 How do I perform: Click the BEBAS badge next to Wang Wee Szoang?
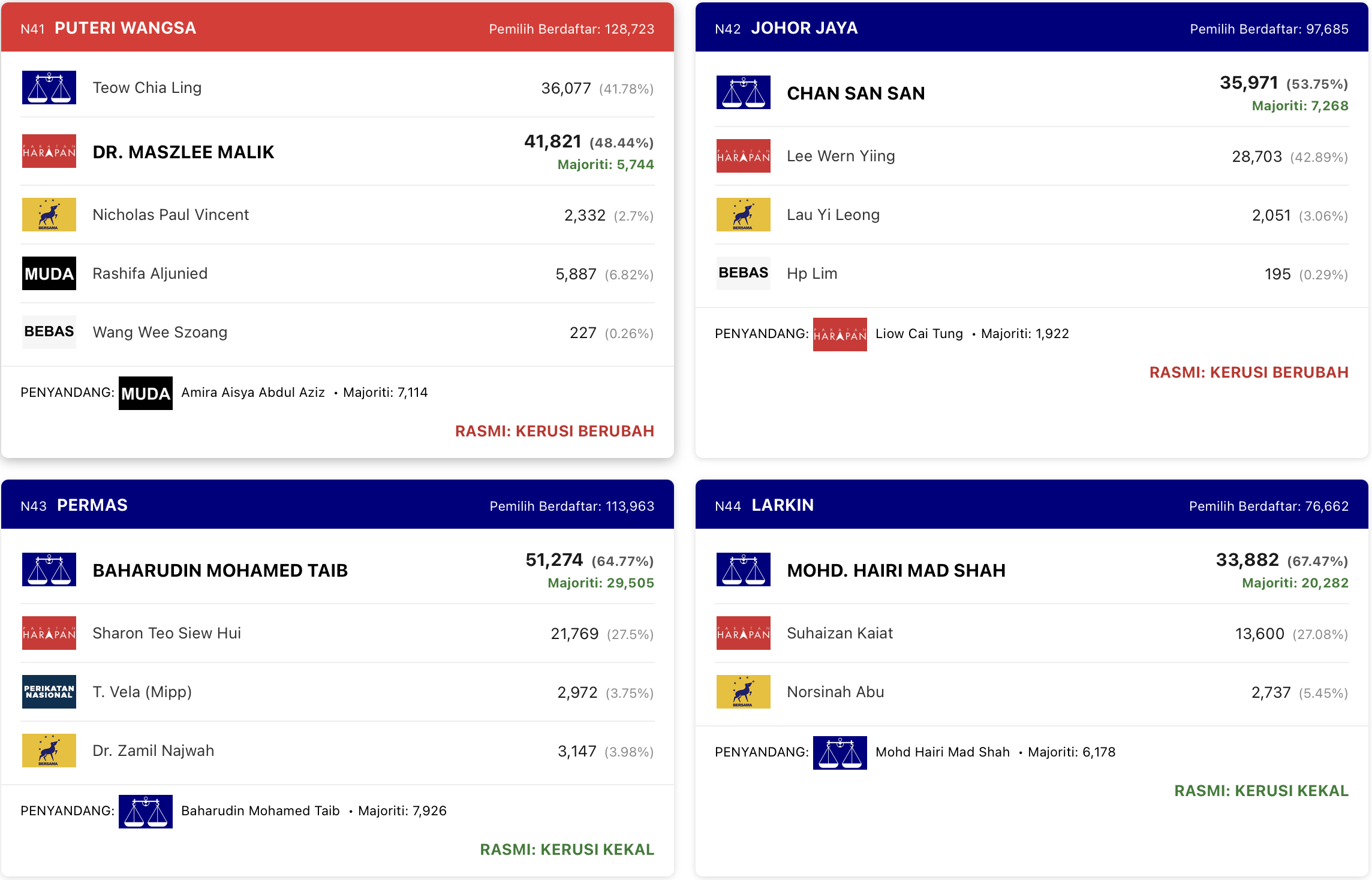coord(49,332)
